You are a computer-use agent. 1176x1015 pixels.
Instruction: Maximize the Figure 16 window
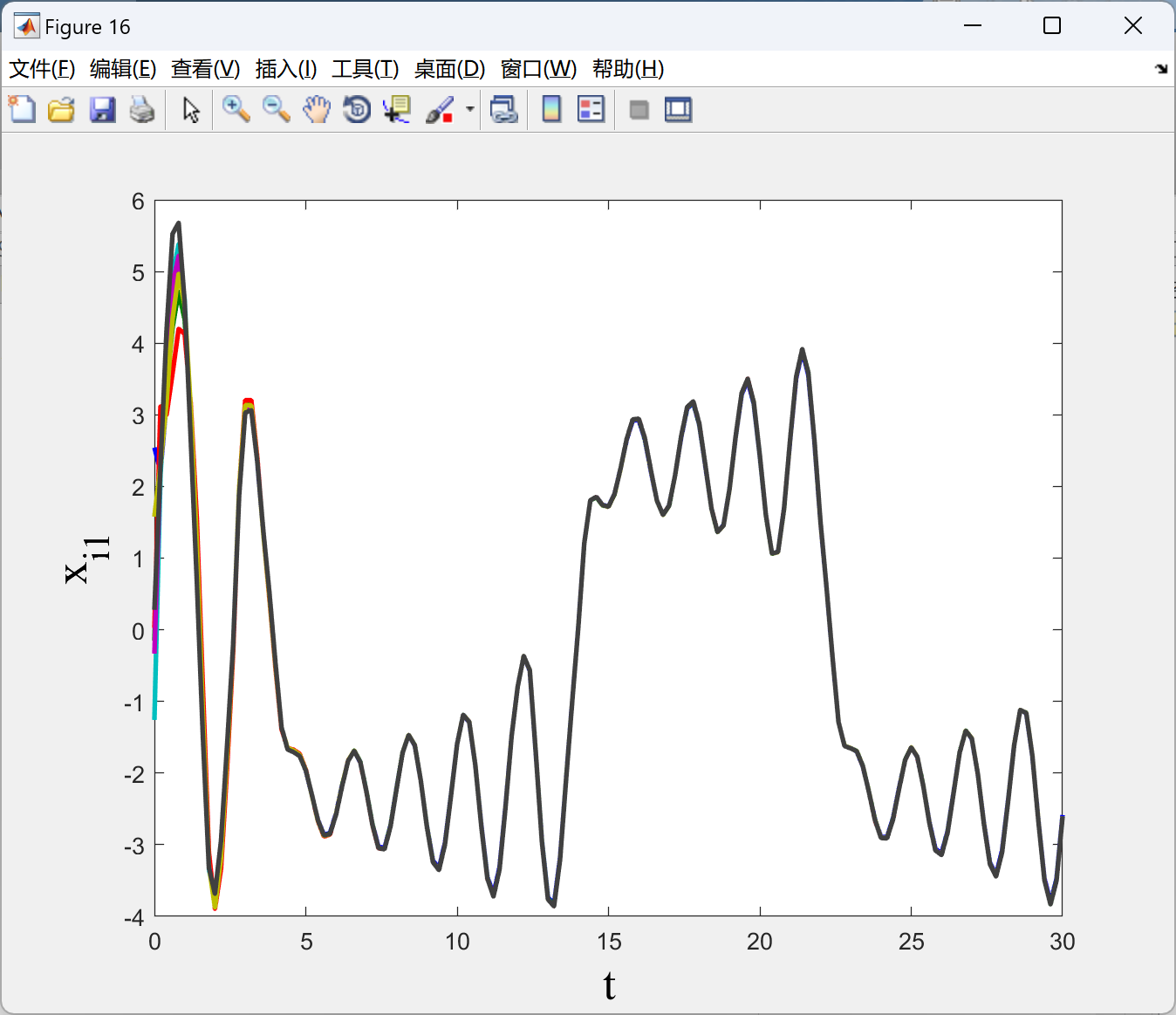1052,26
